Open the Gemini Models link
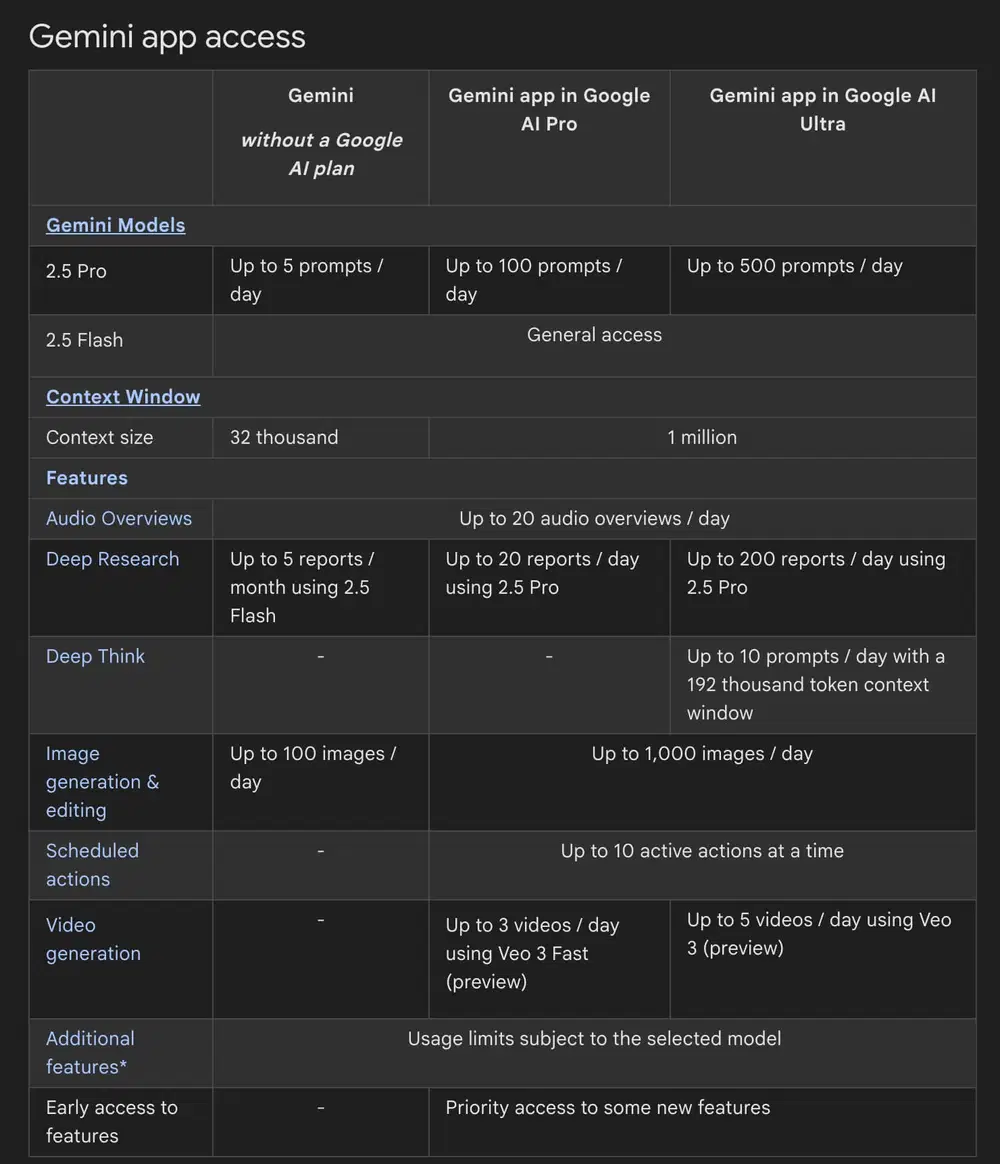This screenshot has width=1000, height=1164. [x=115, y=225]
